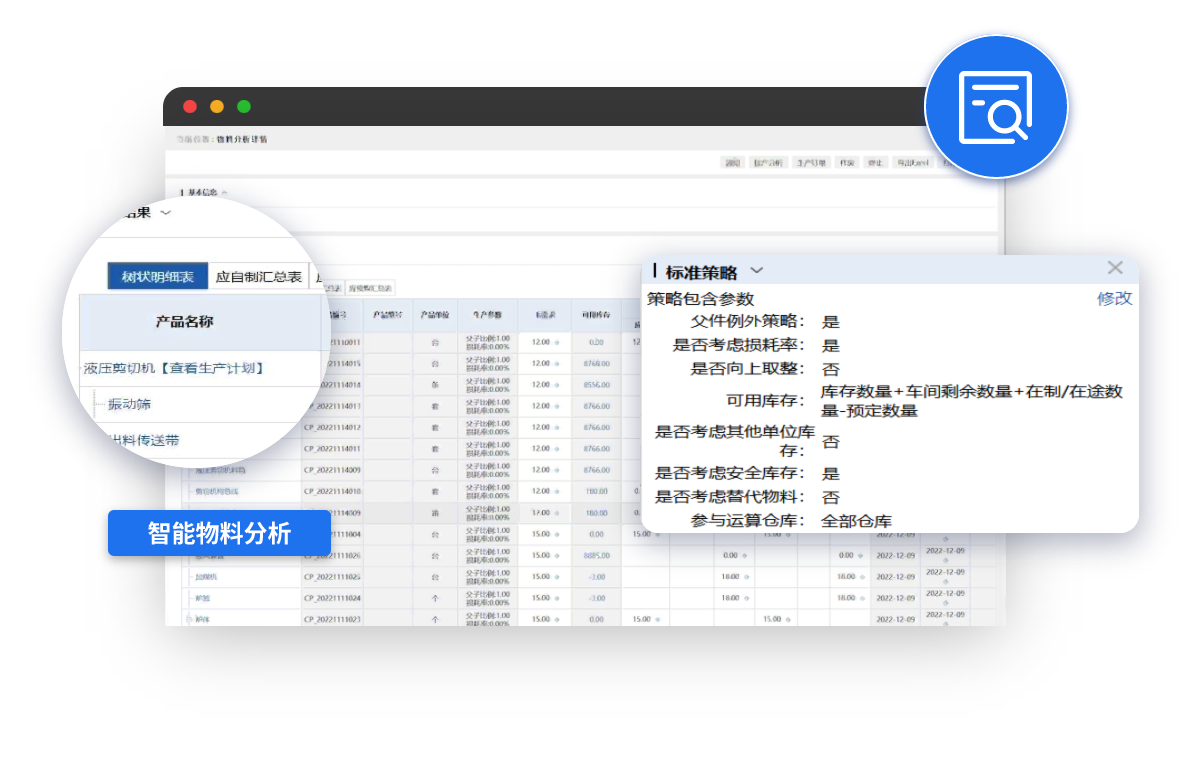Click the red window close dot
The height and width of the screenshot is (780, 1201).
point(190,107)
